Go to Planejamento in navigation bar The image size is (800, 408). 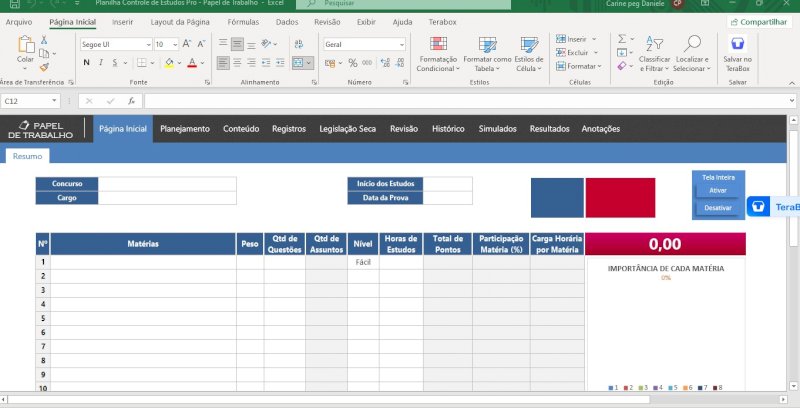[x=185, y=129]
